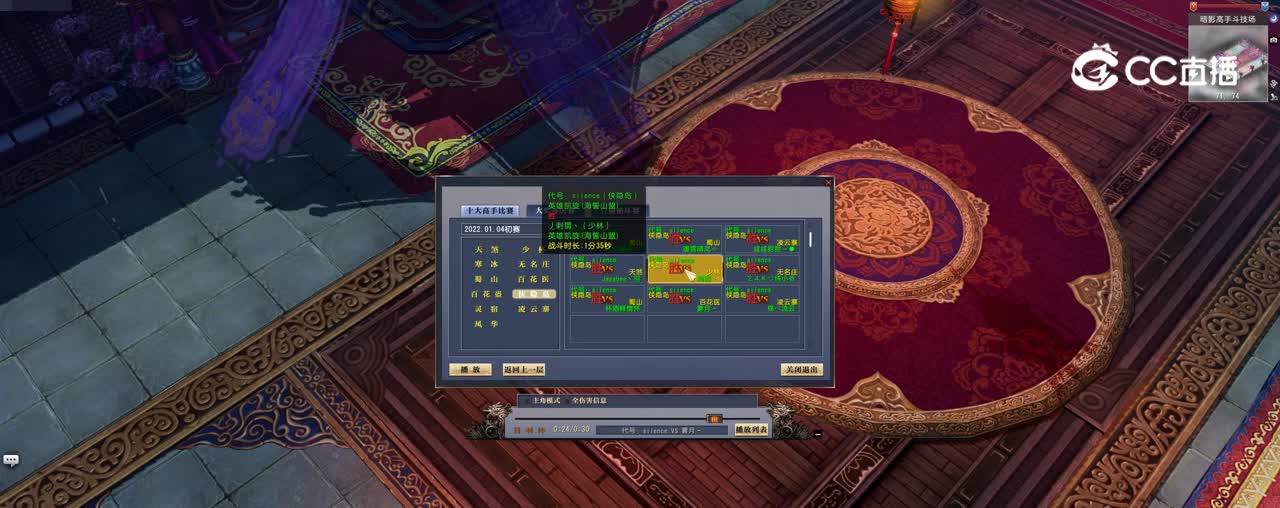Viewport: 1280px width, 508px height.
Task: Click the replay title field silence VS 霁月
Action: [x=662, y=430]
